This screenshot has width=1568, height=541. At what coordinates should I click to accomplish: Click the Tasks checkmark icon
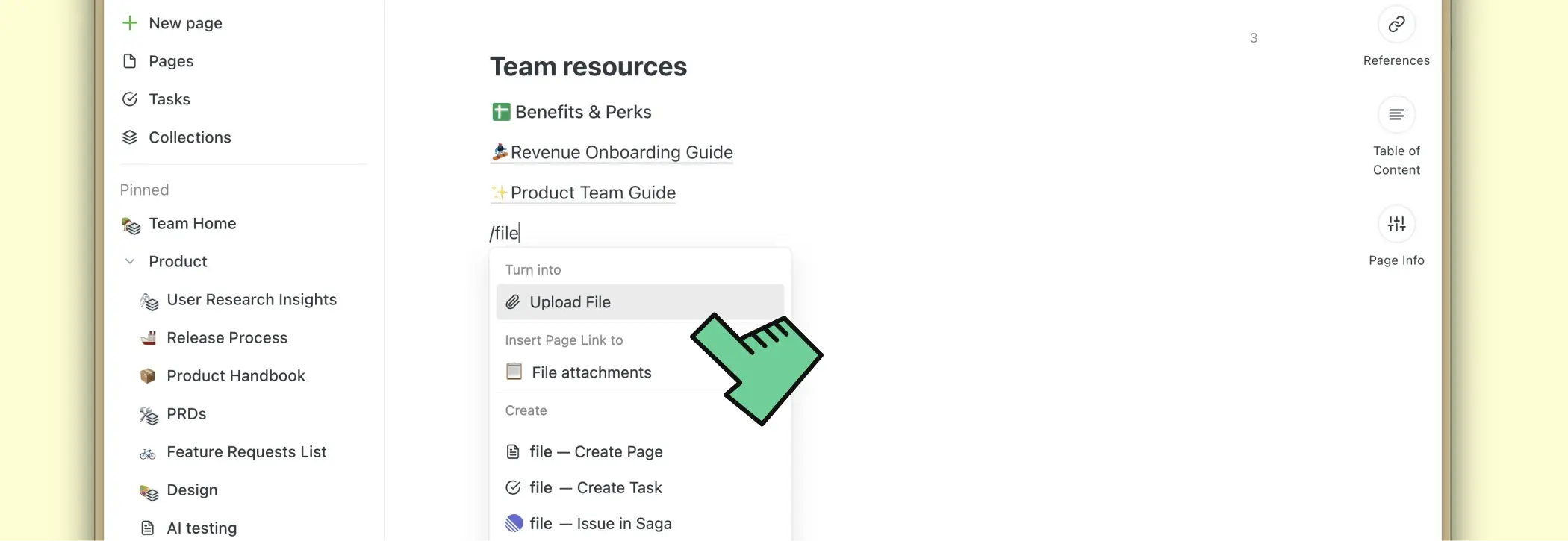pos(130,99)
